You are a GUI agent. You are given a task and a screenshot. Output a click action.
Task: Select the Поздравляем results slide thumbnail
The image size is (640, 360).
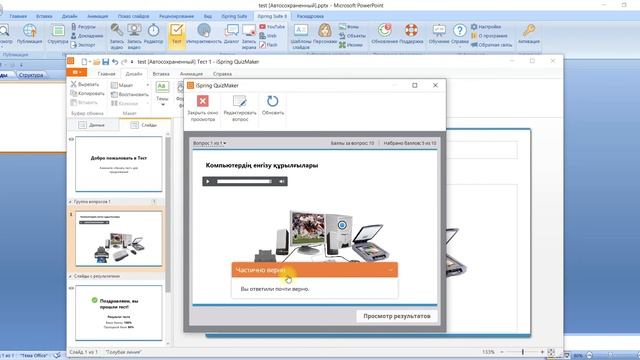119,313
